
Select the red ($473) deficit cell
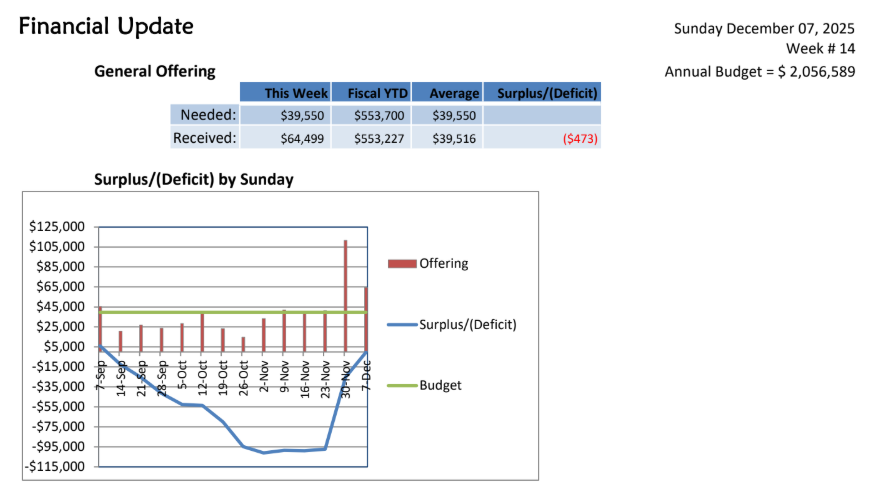pos(580,139)
